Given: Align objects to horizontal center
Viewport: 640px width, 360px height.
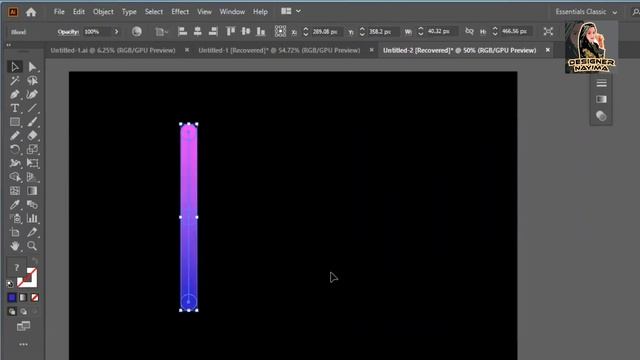Looking at the screenshot, I should (x=198, y=31).
